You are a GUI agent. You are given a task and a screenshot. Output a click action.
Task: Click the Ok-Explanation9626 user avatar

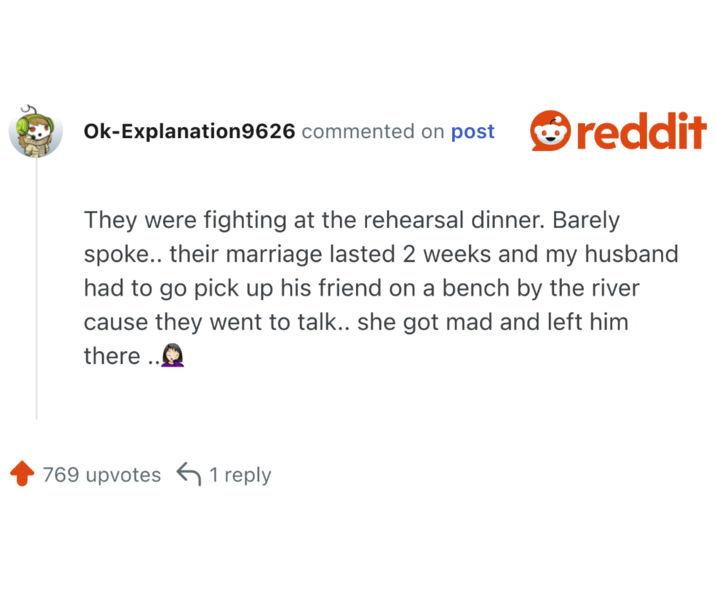(x=35, y=131)
